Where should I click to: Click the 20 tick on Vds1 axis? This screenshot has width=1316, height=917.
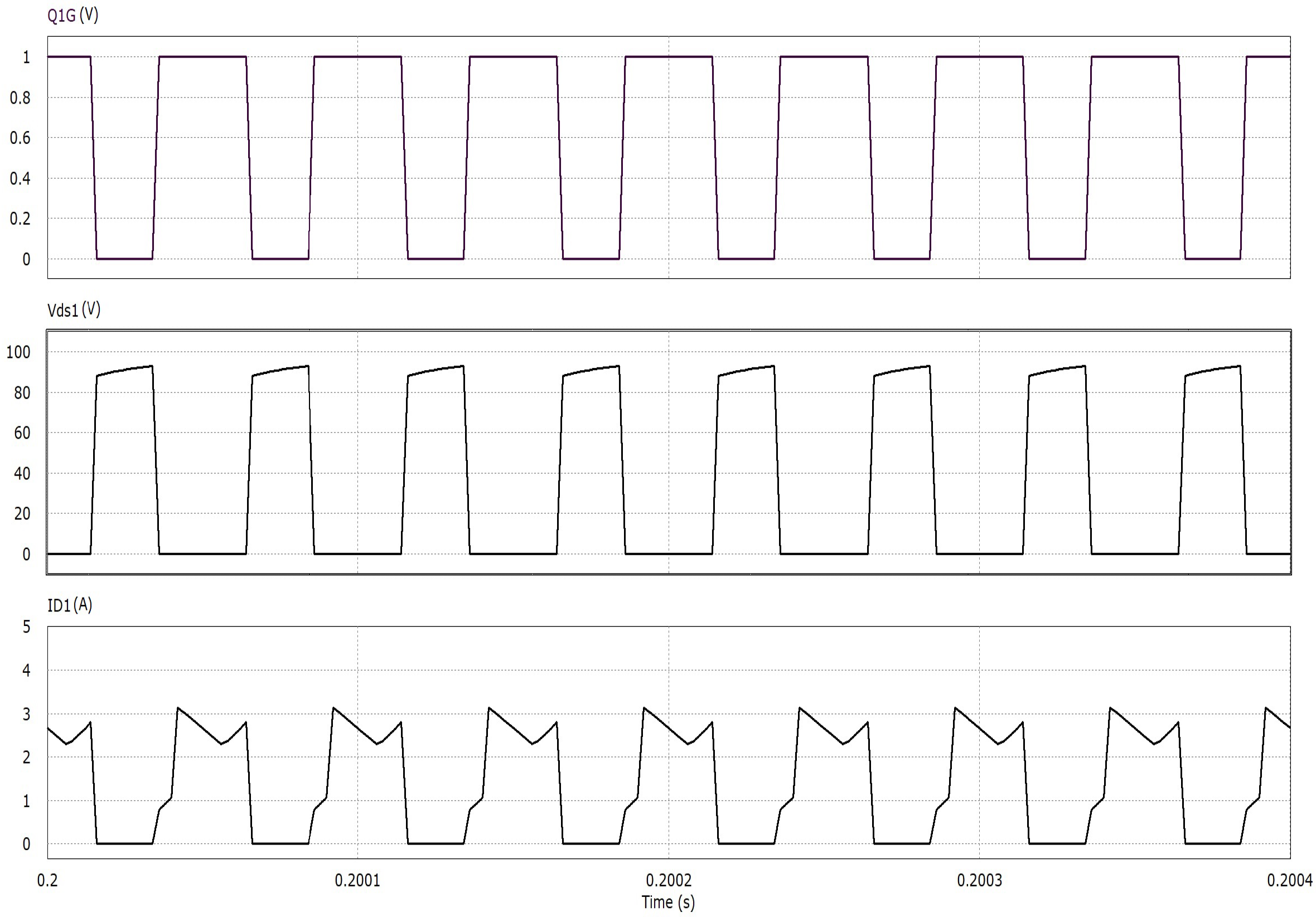pyautogui.click(x=22, y=514)
